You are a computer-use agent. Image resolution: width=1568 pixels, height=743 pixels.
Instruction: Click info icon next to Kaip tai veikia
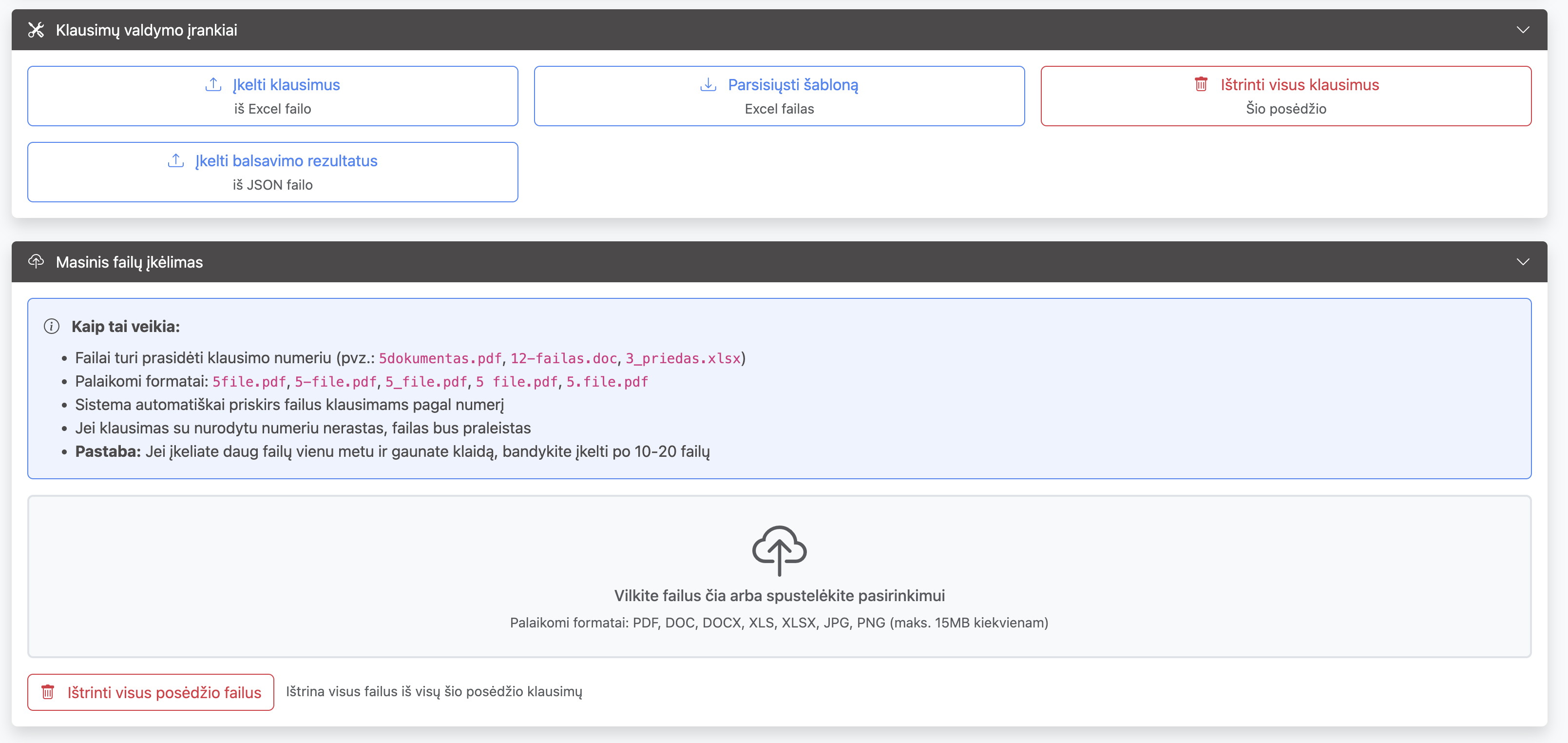[52, 327]
